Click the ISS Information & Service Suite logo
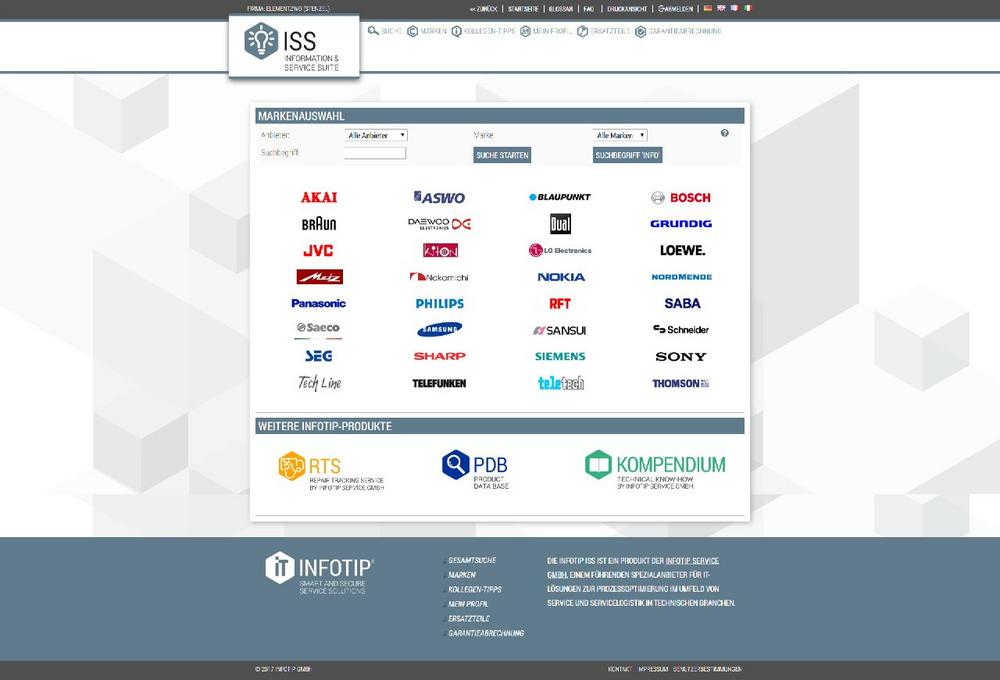The image size is (1000, 680). (293, 47)
